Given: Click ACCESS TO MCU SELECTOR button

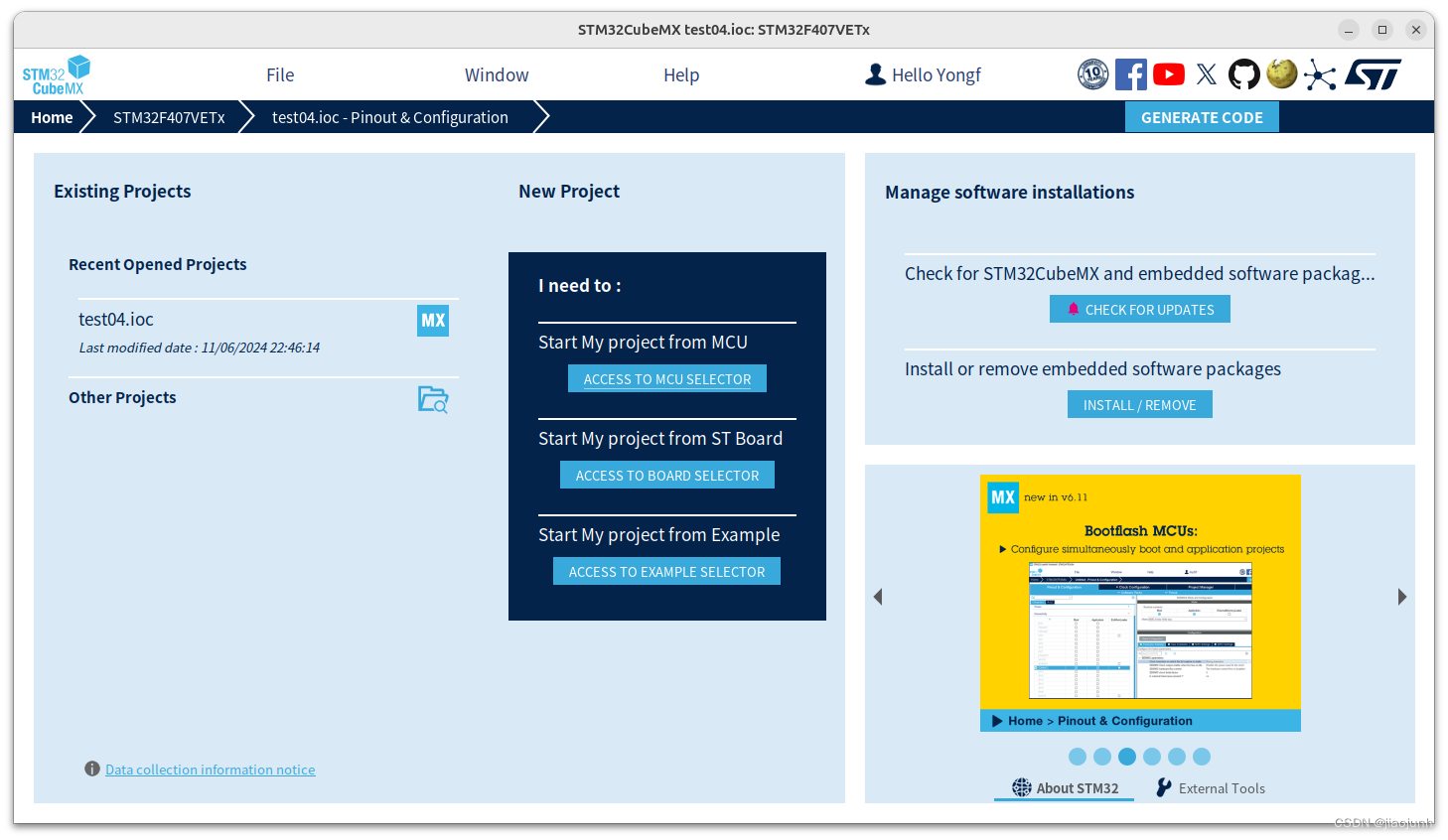Looking at the screenshot, I should tap(667, 379).
